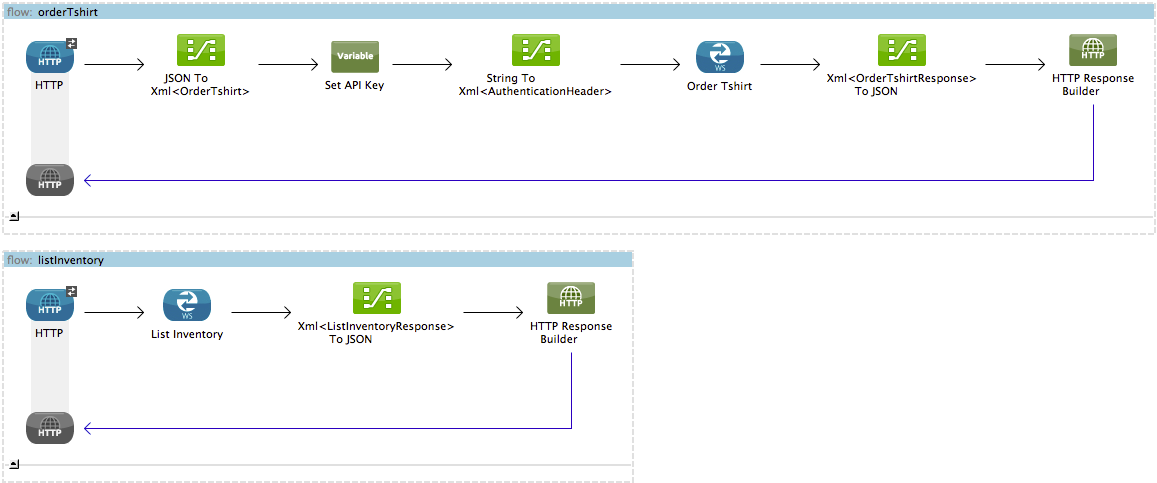Click HTTP Response Builder in listInventory flow
This screenshot has height=483, width=1157.
pyautogui.click(x=571, y=298)
